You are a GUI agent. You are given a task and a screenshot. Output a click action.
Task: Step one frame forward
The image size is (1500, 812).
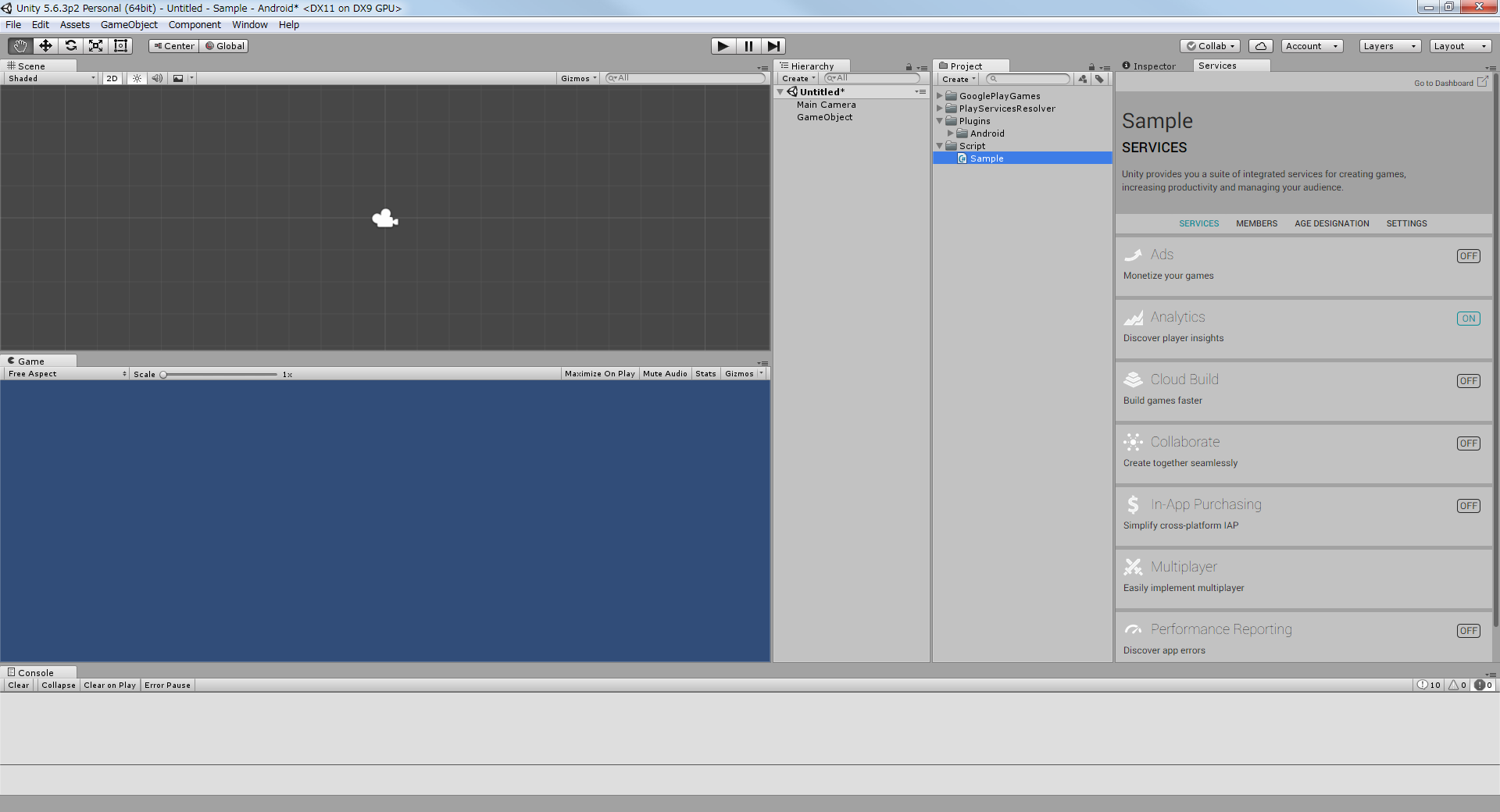pos(773,46)
